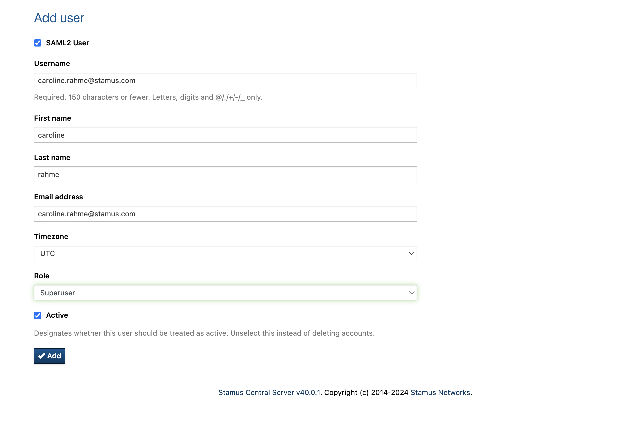624x428 pixels.
Task: Open the Role dropdown showing Superuser
Action: [225, 293]
